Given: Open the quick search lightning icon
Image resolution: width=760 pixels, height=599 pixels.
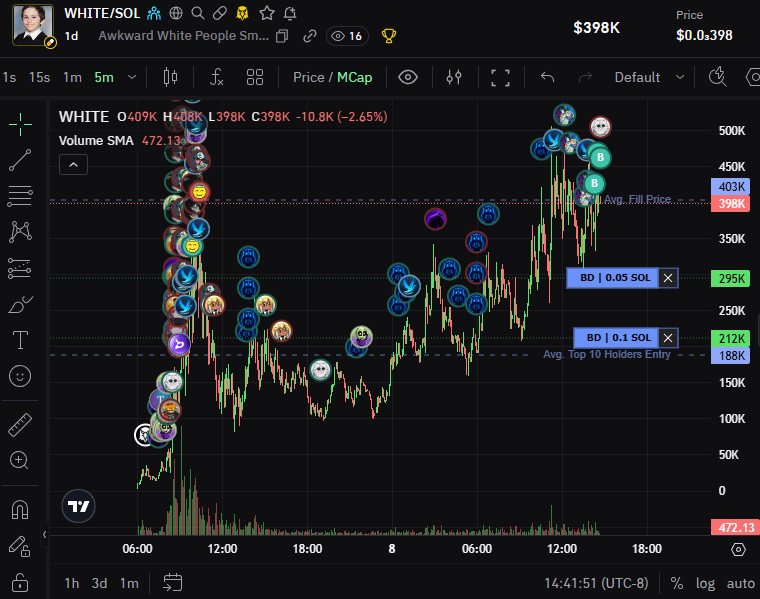Looking at the screenshot, I should point(718,77).
